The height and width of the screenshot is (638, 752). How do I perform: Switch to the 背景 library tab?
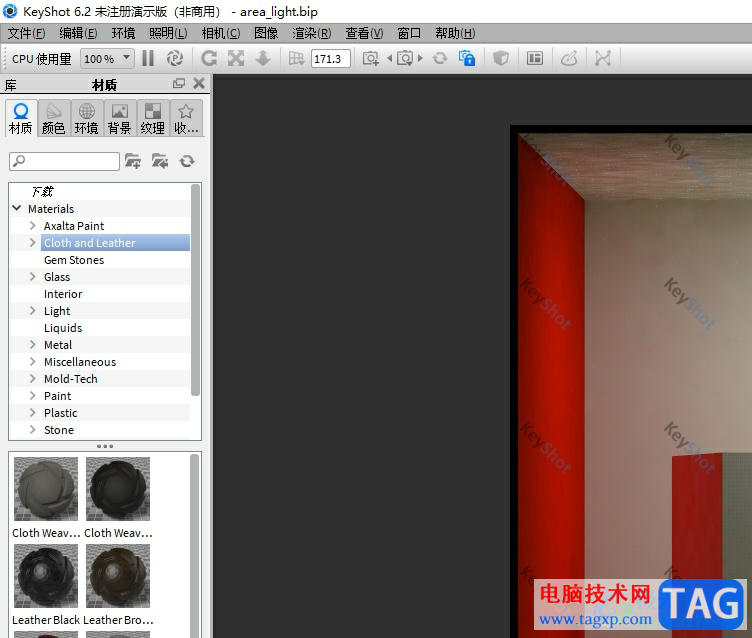(119, 118)
